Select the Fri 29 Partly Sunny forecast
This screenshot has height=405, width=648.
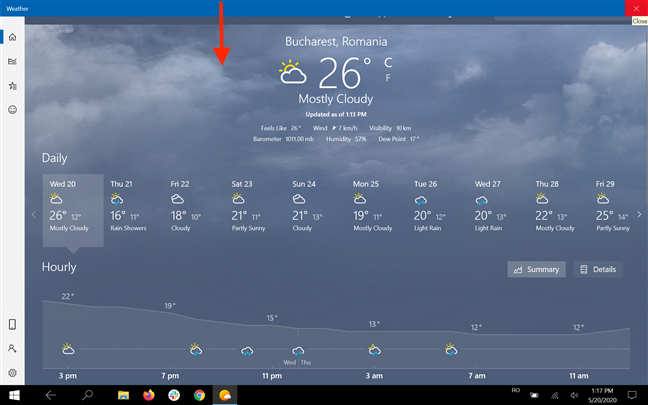(x=612, y=210)
